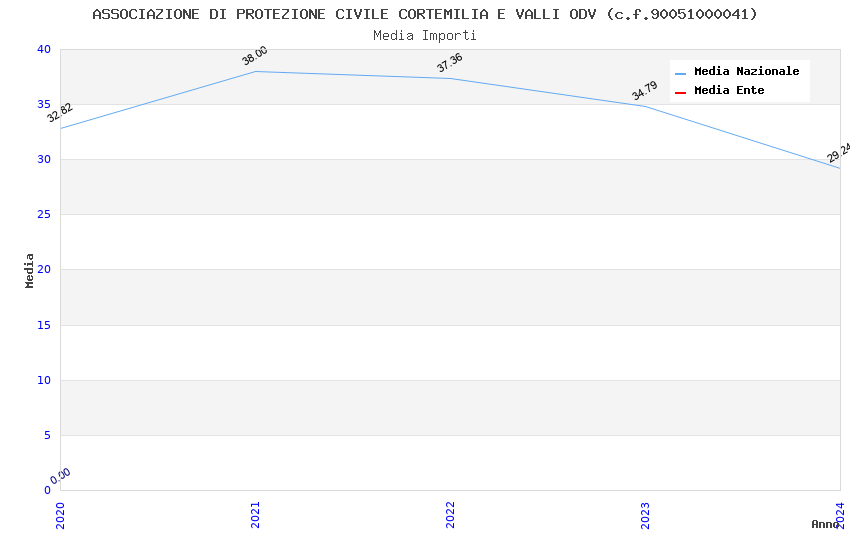
Task: Click the 10 tick on the y-axis
Action: [x=44, y=380]
